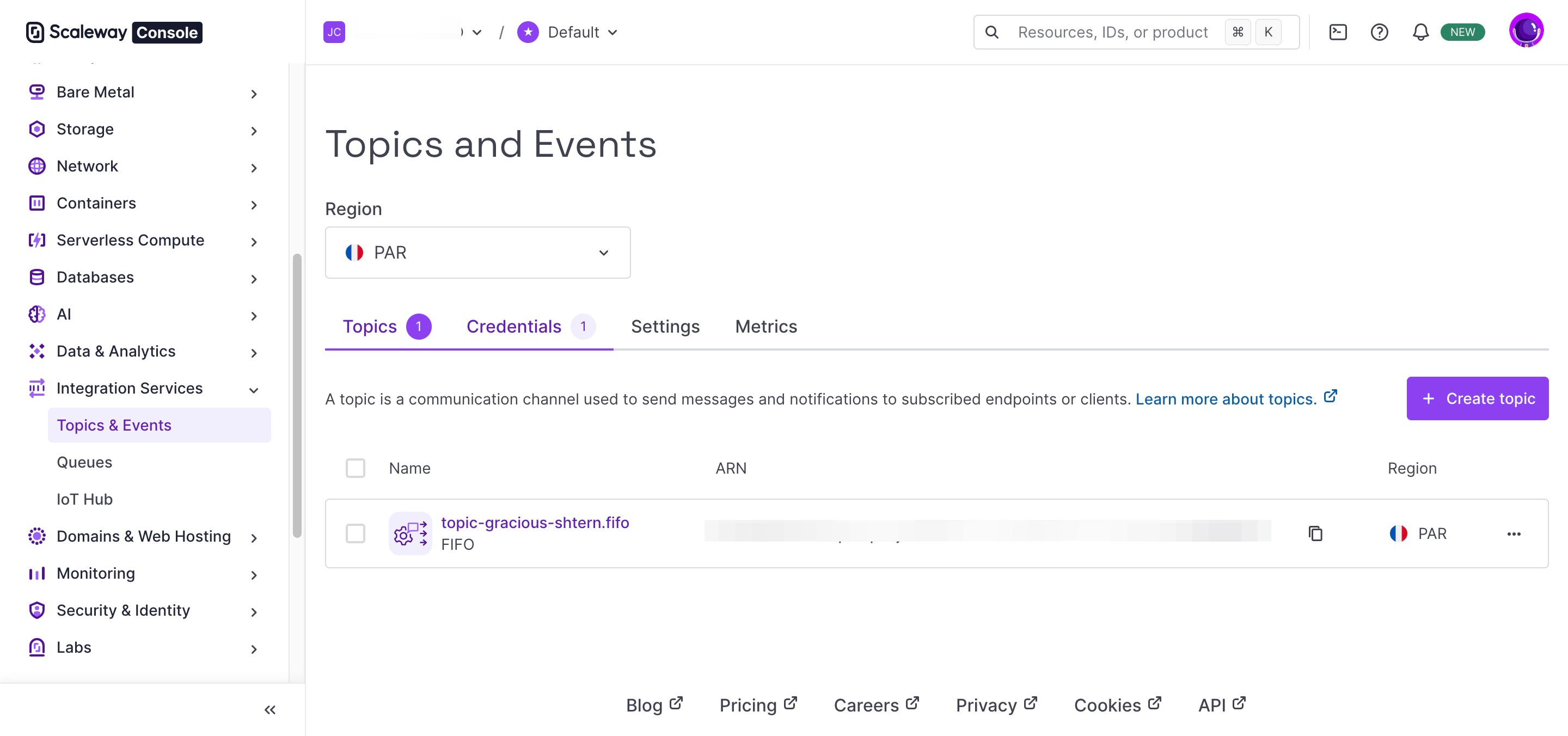Click the Monitoring bars icon
This screenshot has width=1568, height=736.
[x=37, y=573]
